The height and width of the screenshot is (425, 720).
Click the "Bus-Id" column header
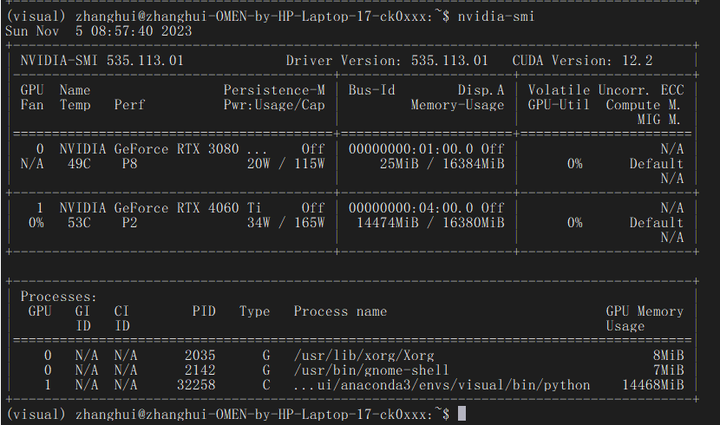pos(371,90)
